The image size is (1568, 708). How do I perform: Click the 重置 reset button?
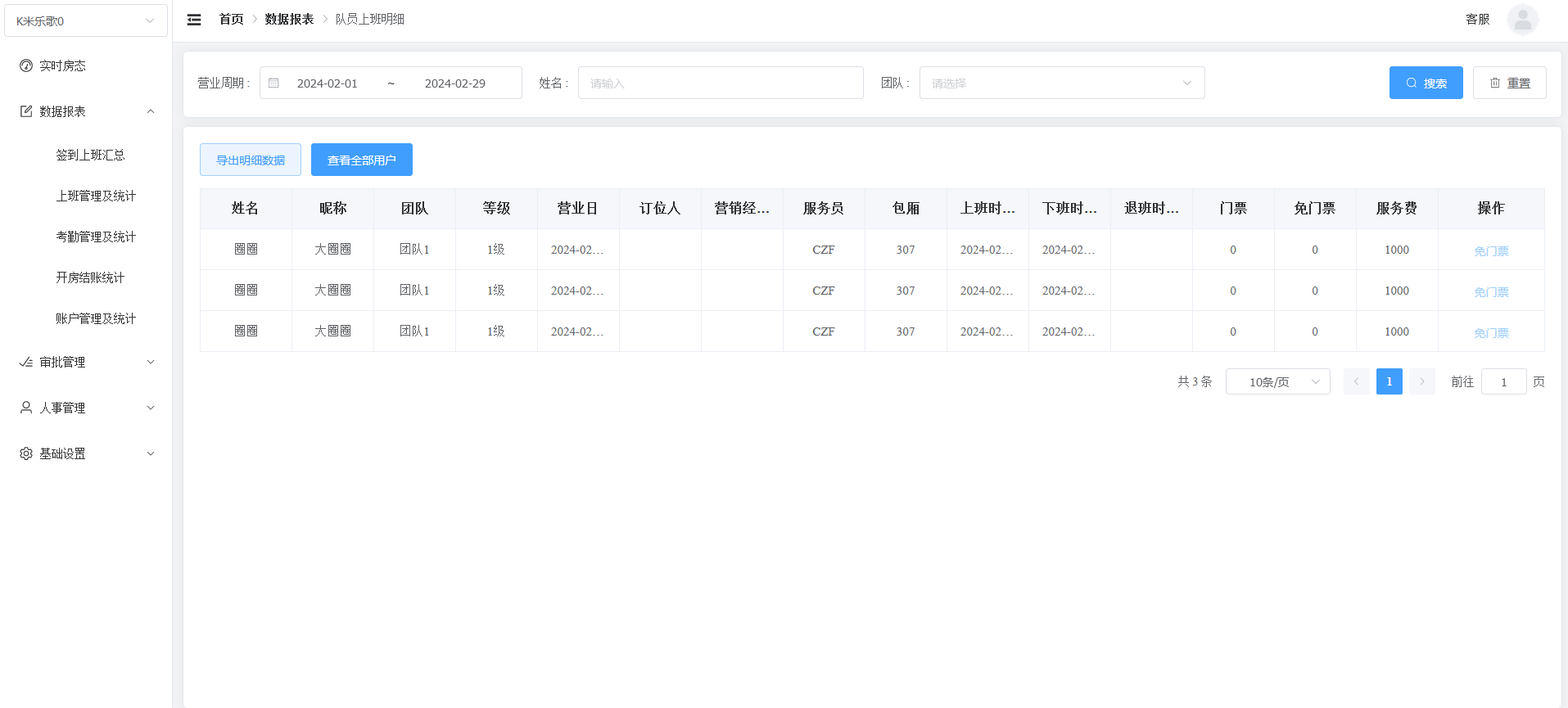[1510, 83]
